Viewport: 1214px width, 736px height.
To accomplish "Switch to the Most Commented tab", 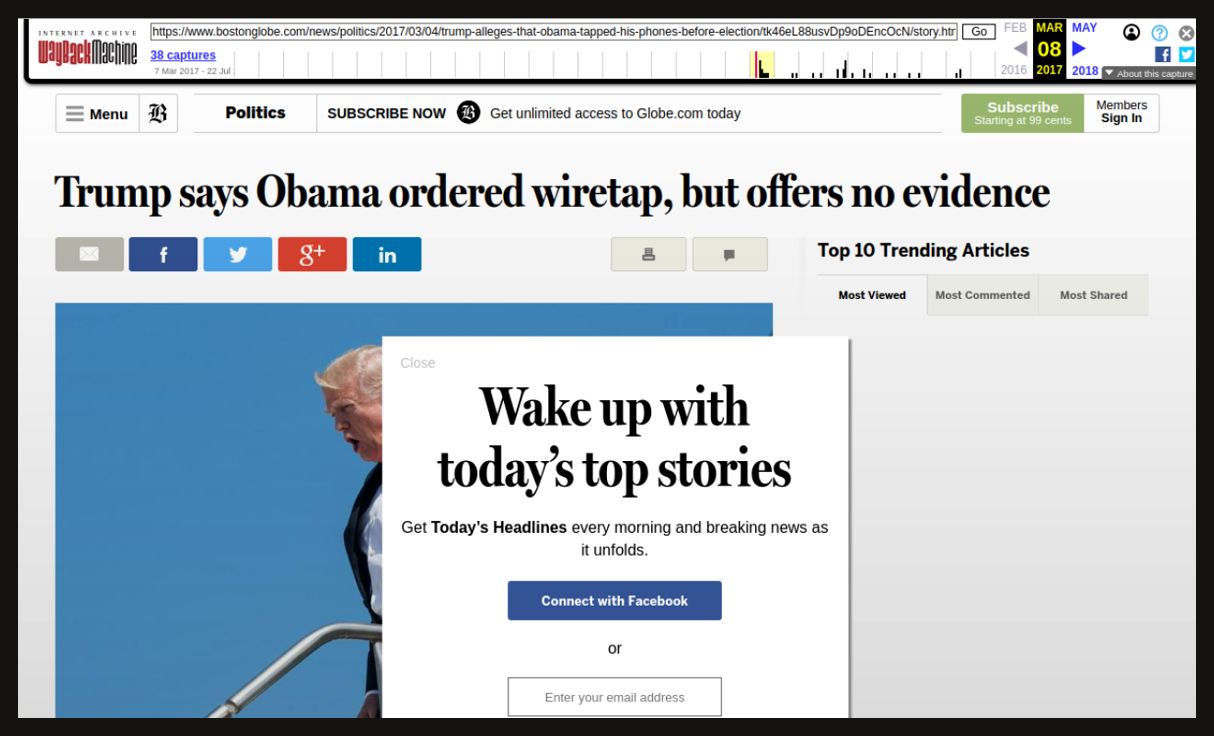I will pyautogui.click(x=983, y=295).
